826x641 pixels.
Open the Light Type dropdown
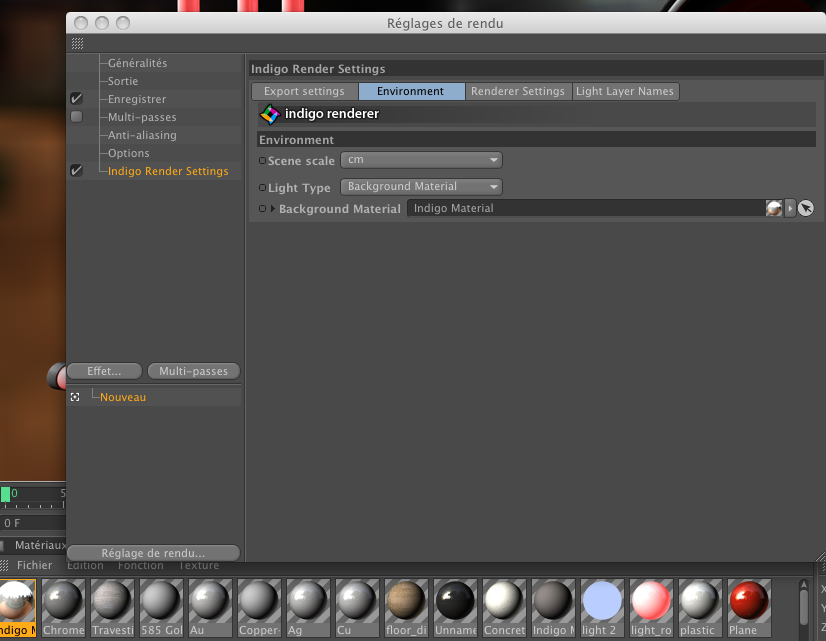[421, 186]
